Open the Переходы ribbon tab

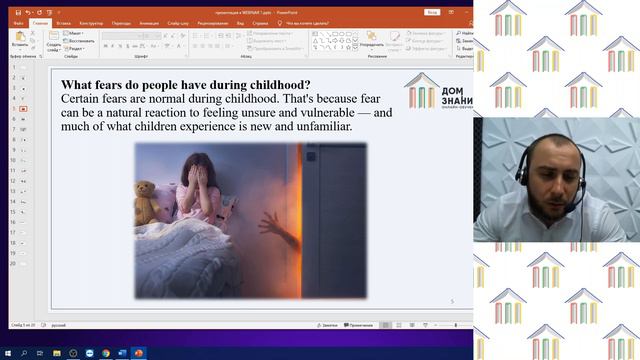(121, 23)
